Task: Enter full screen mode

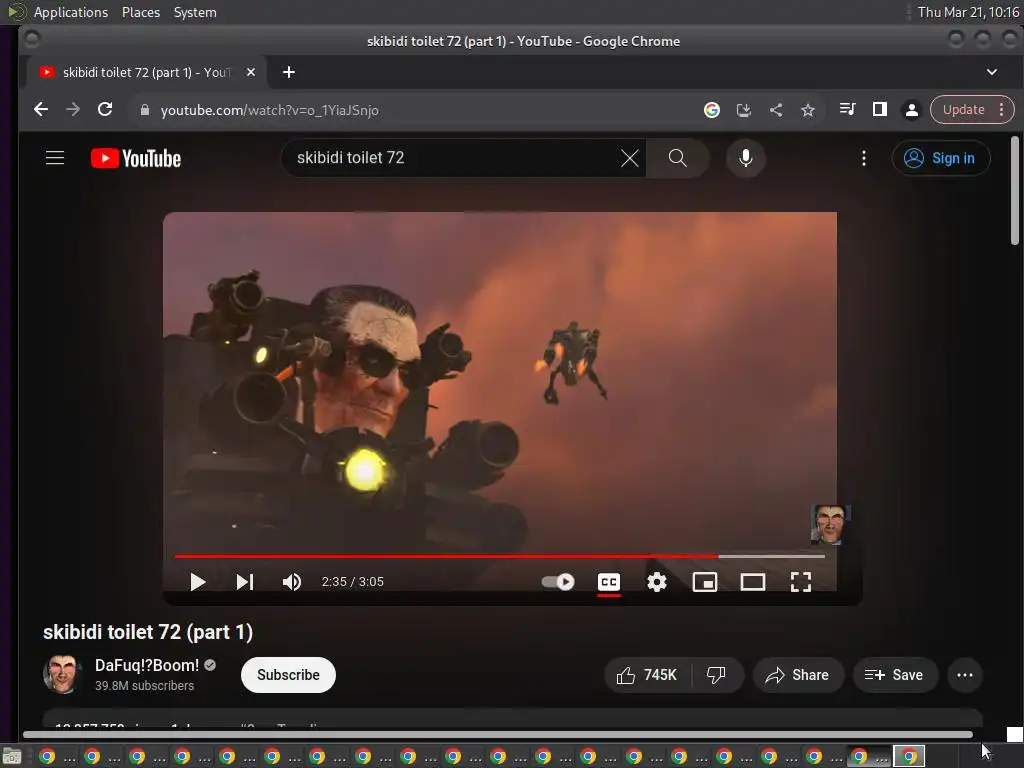Action: click(x=801, y=582)
